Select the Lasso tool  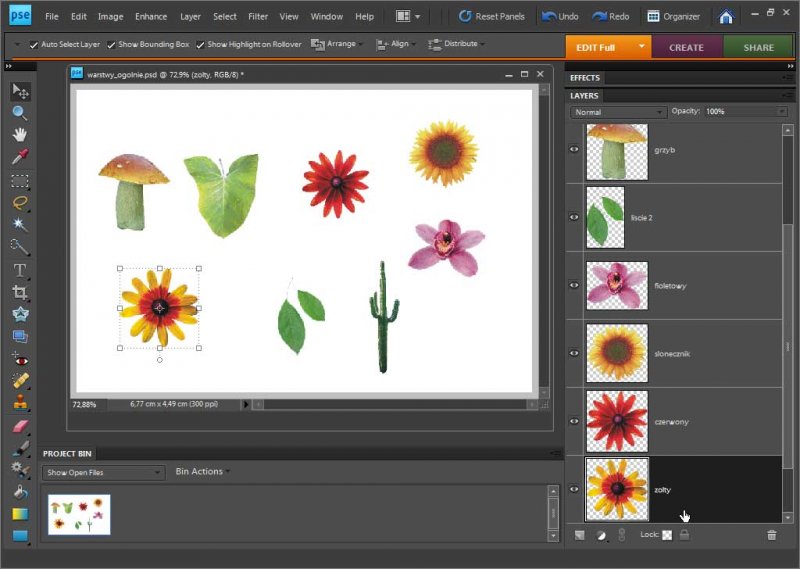19,203
